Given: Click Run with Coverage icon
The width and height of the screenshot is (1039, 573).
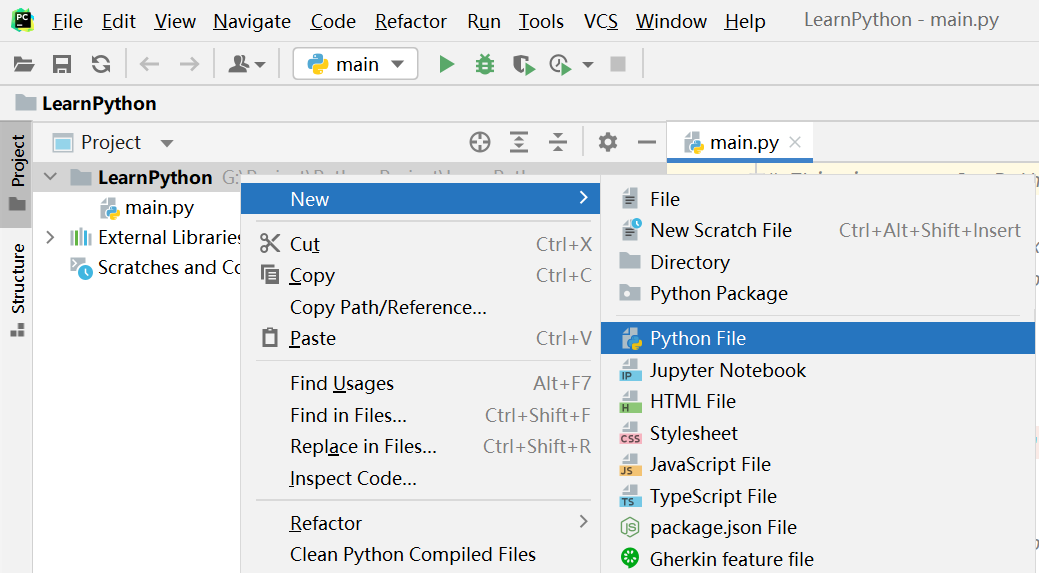Looking at the screenshot, I should coord(523,64).
